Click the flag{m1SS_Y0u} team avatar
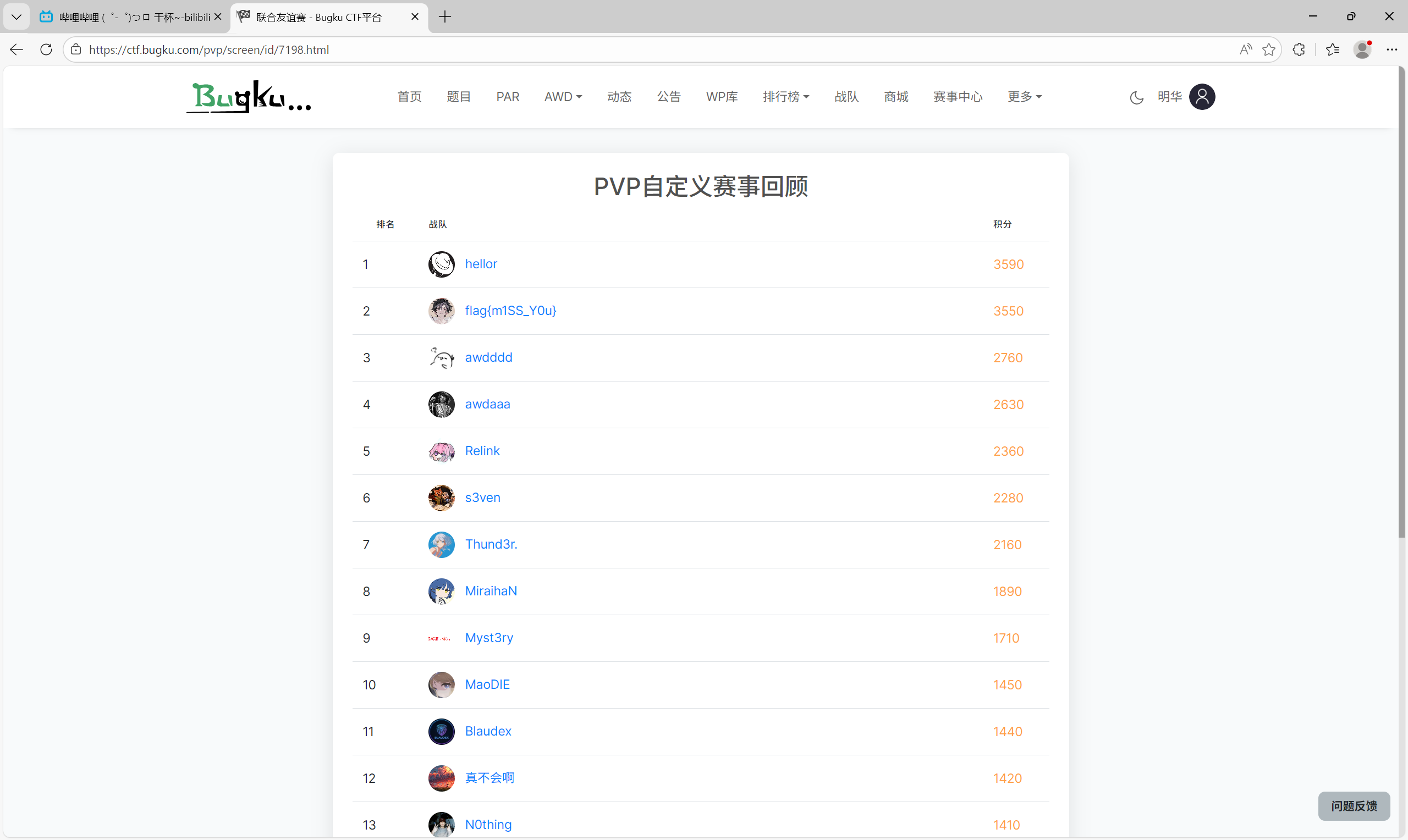 (441, 311)
